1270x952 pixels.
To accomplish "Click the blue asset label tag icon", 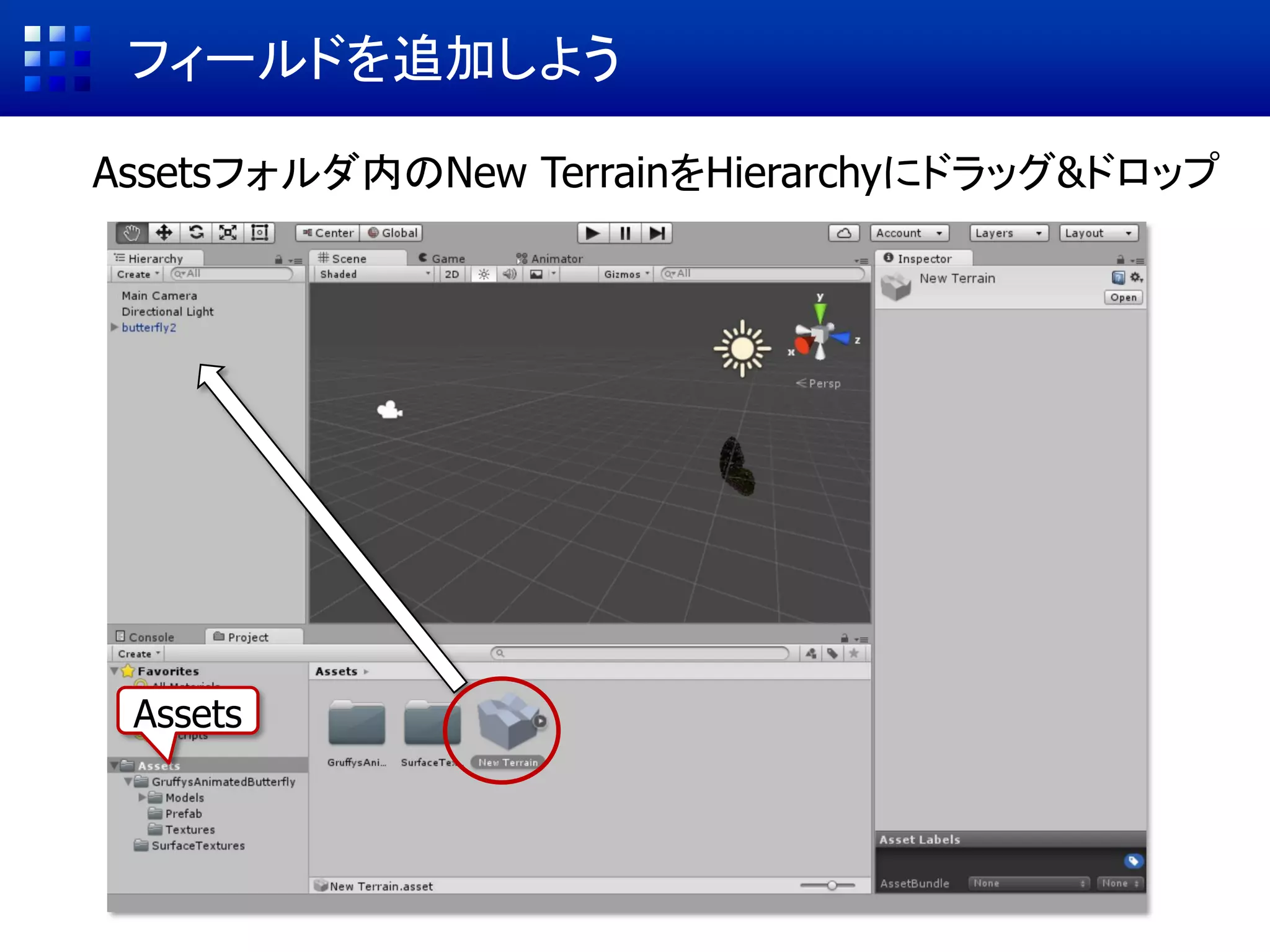I will [x=1132, y=861].
